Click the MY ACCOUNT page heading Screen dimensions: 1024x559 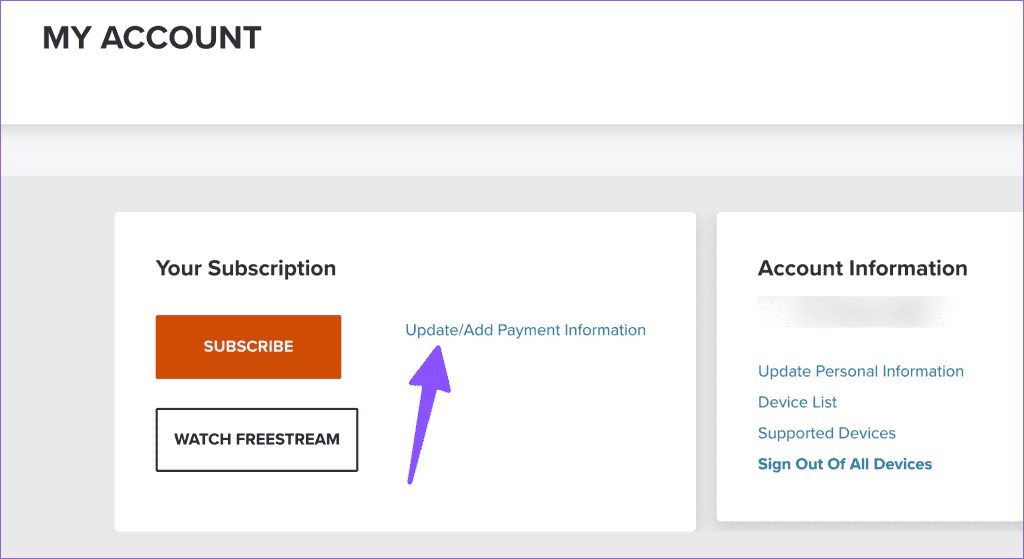coord(152,38)
